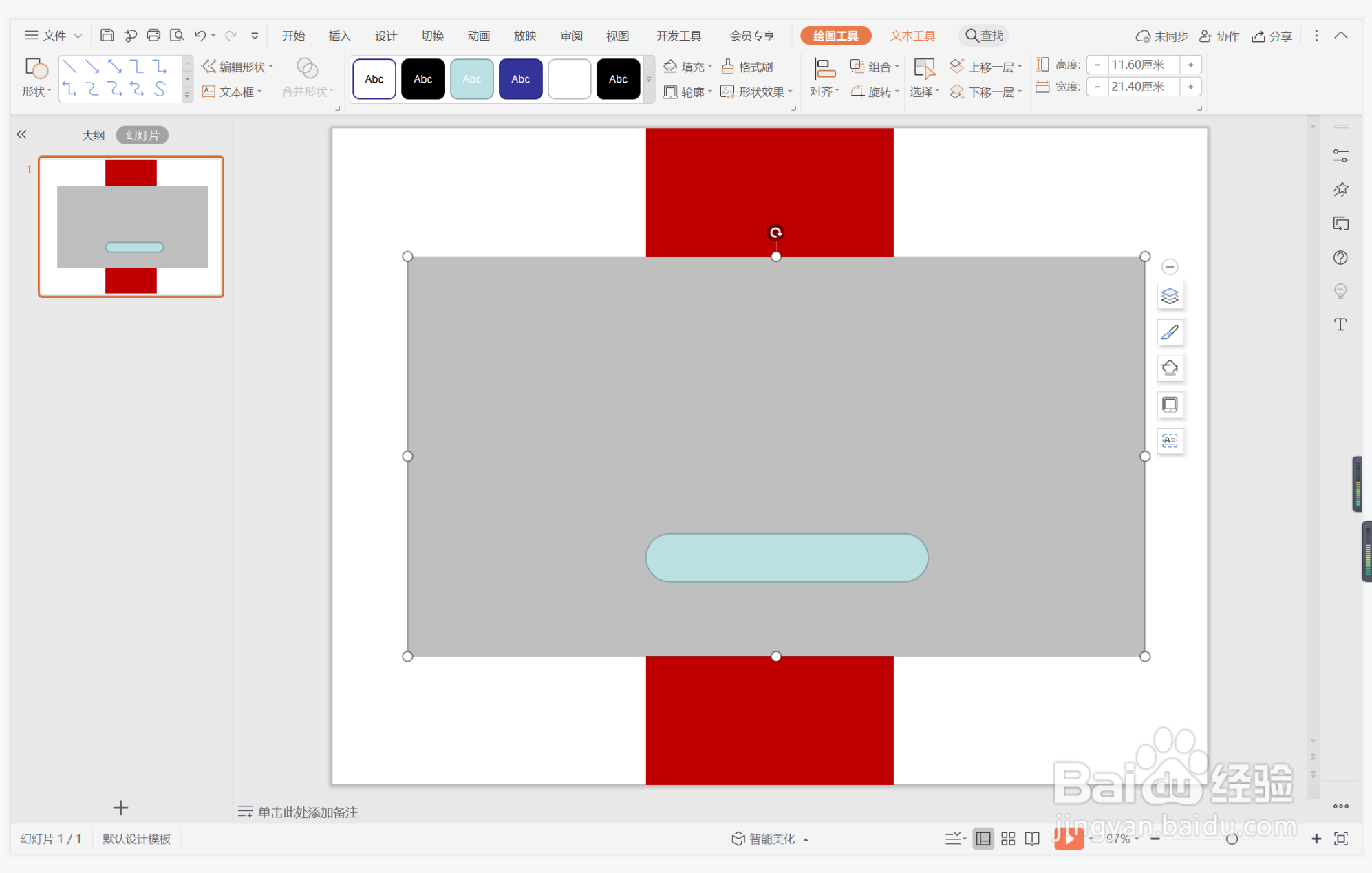This screenshot has width=1372, height=873.
Task: Switch to normal view in status bar
Action: [983, 839]
